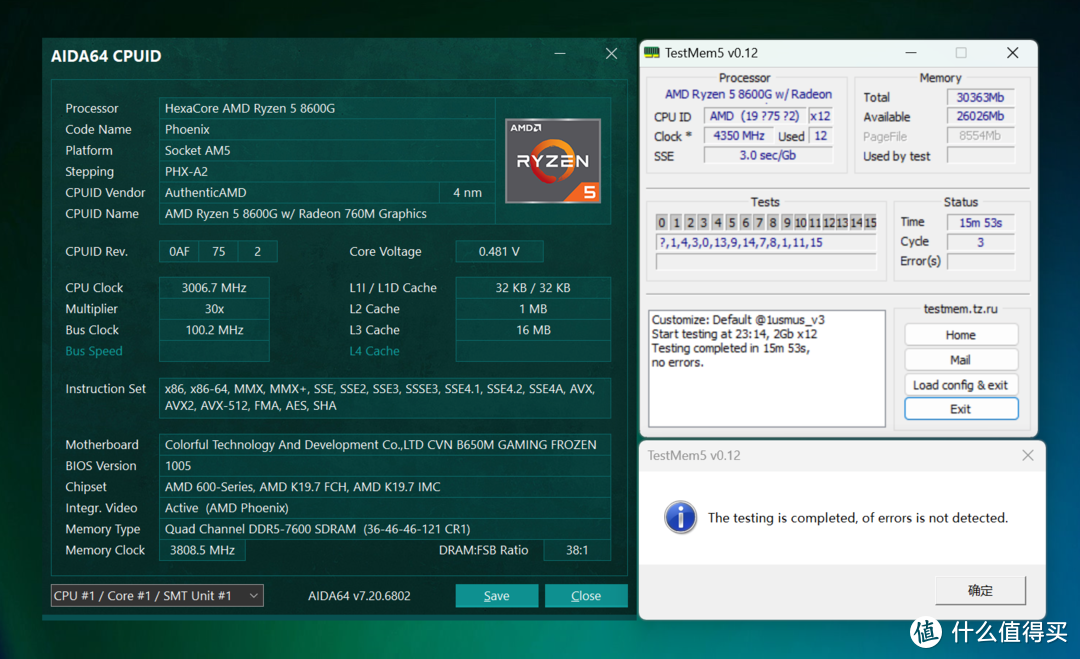Exit TestMem5 using the Exit button
The height and width of the screenshot is (659, 1080).
pos(961,409)
